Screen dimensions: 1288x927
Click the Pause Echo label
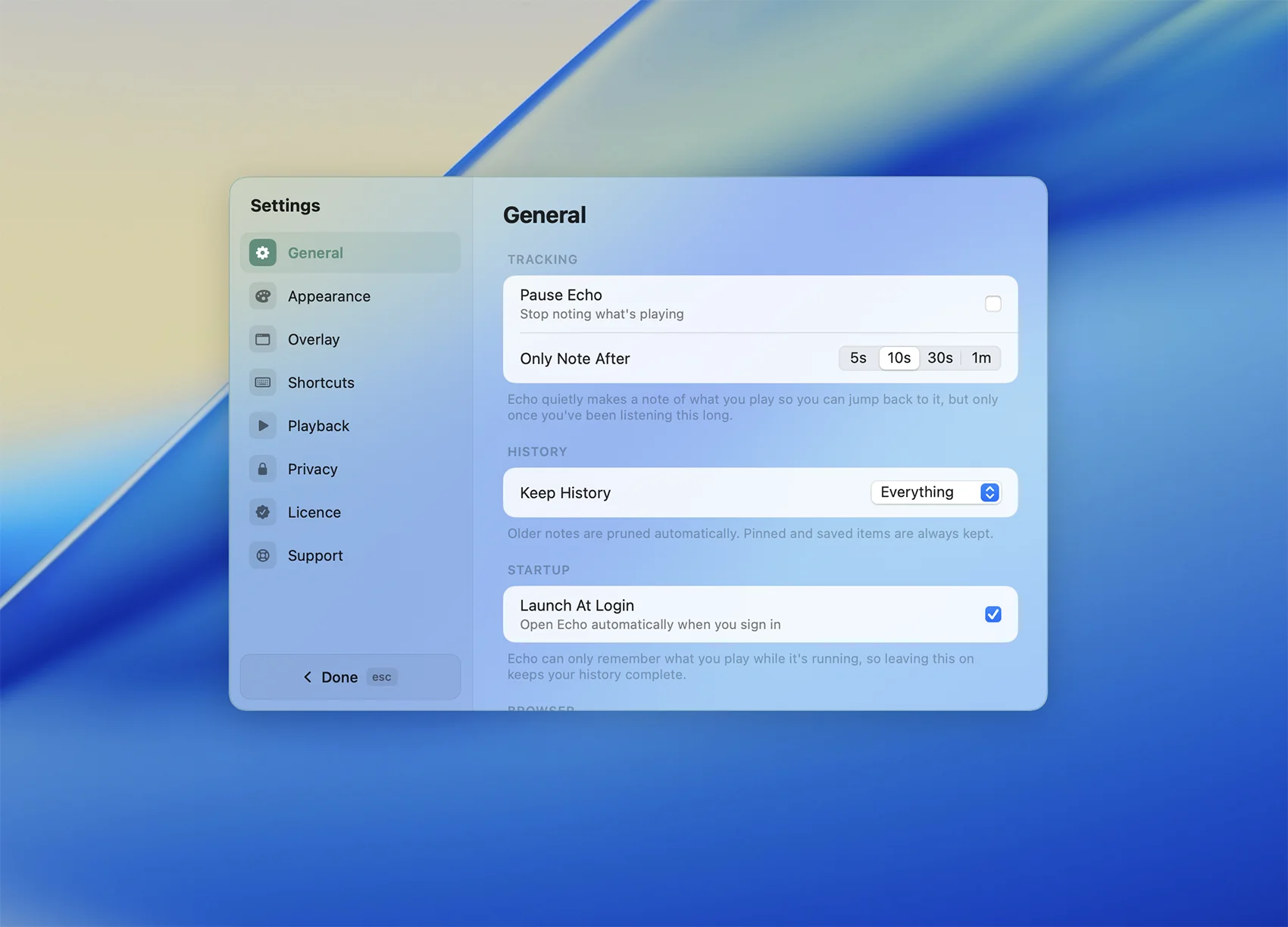coord(561,295)
